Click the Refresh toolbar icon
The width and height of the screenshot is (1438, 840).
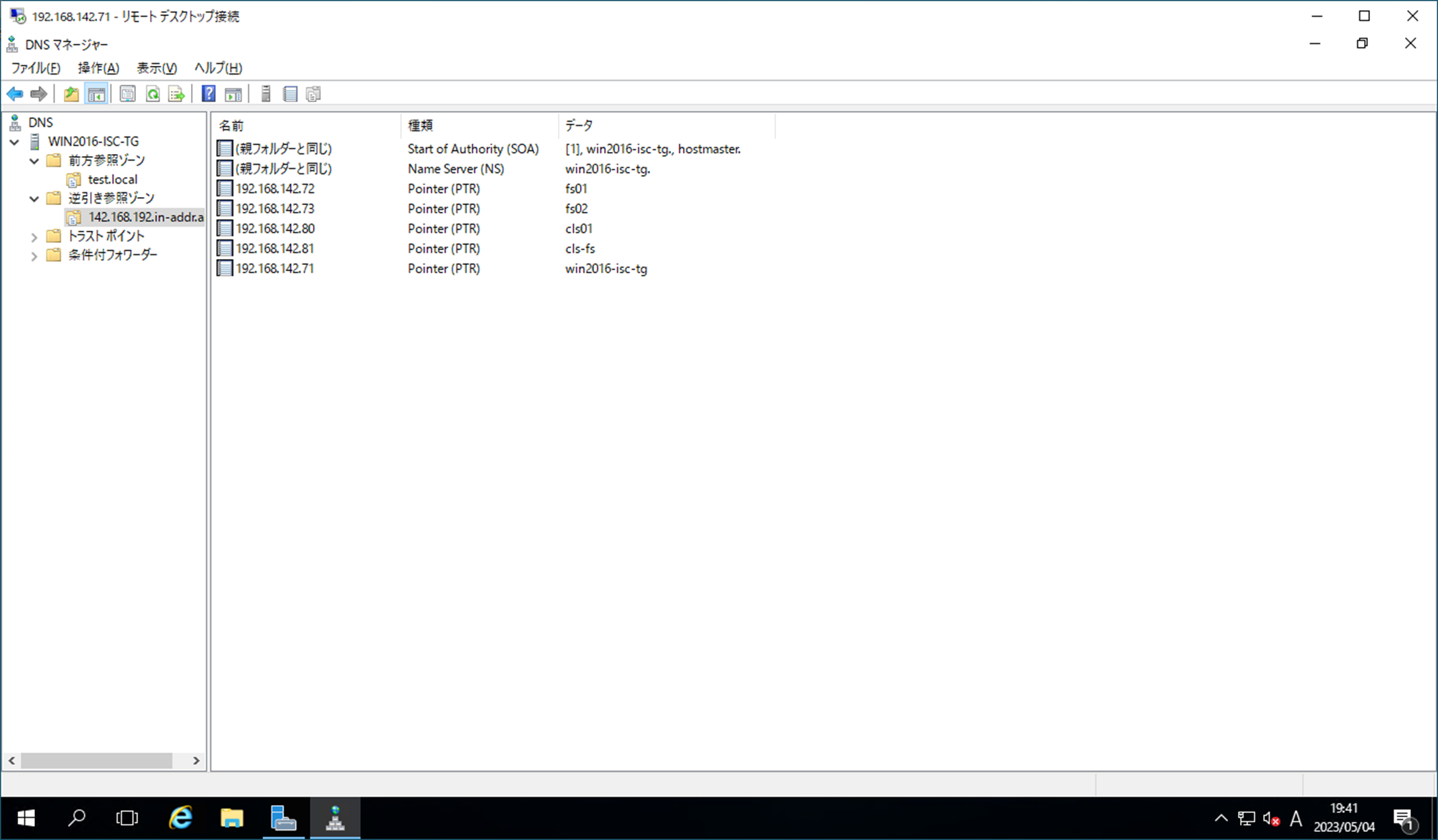[x=153, y=94]
